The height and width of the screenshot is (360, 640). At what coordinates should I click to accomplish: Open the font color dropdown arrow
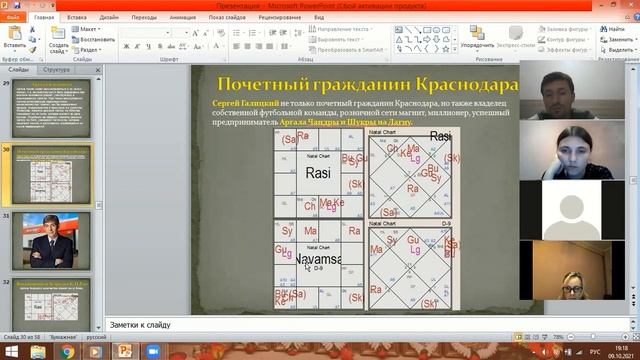223,47
